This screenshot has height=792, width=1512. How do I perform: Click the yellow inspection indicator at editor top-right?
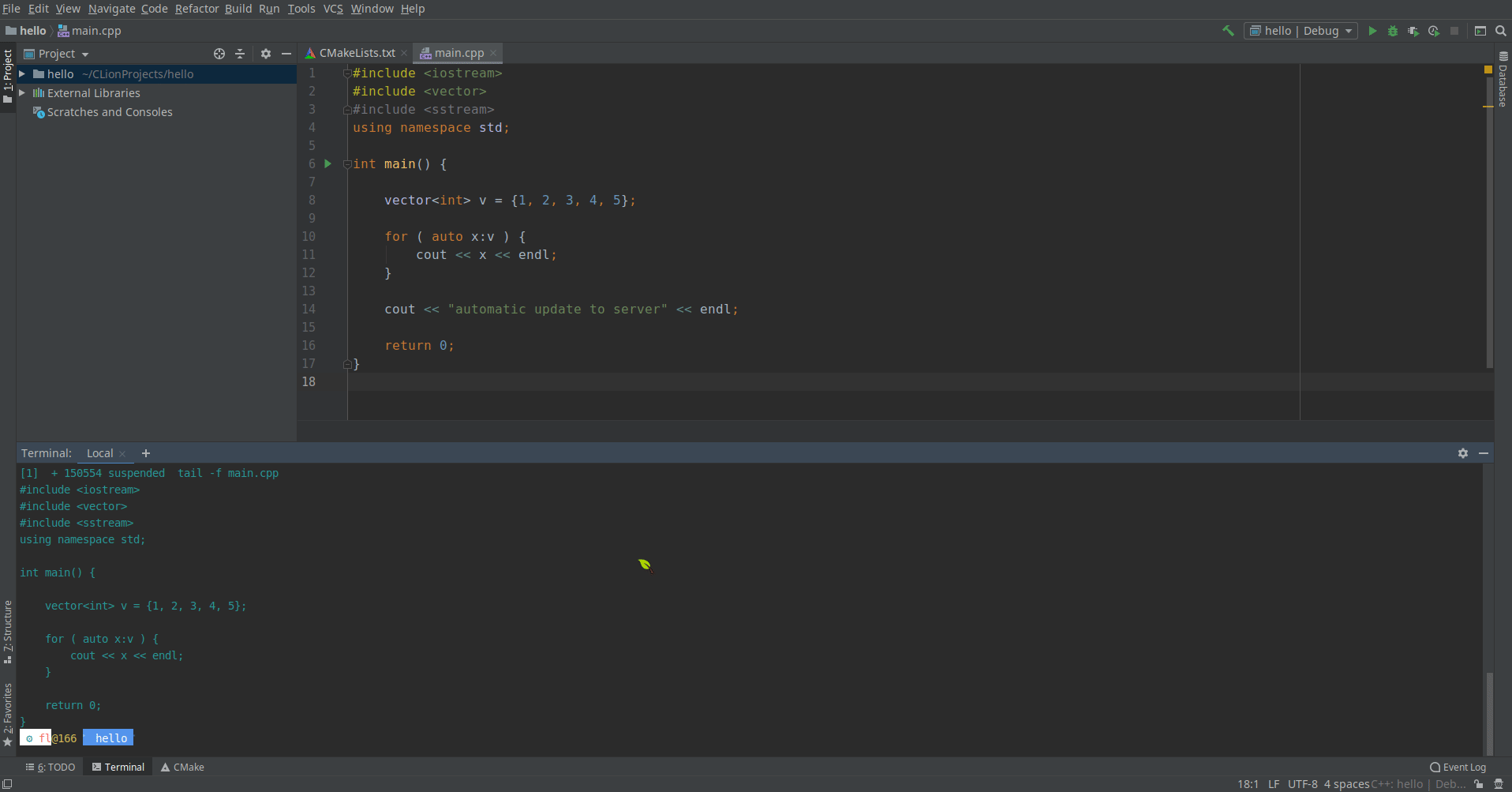[1488, 70]
